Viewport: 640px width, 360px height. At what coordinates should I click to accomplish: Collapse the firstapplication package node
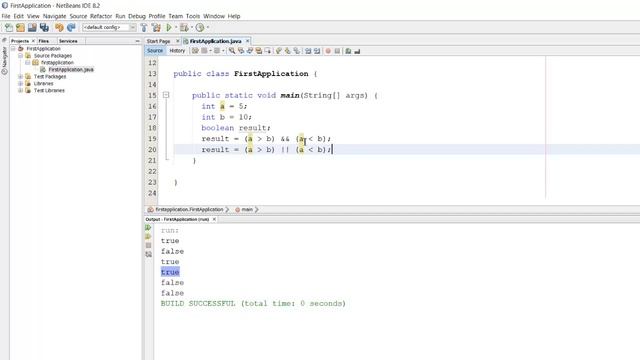coord(28,62)
